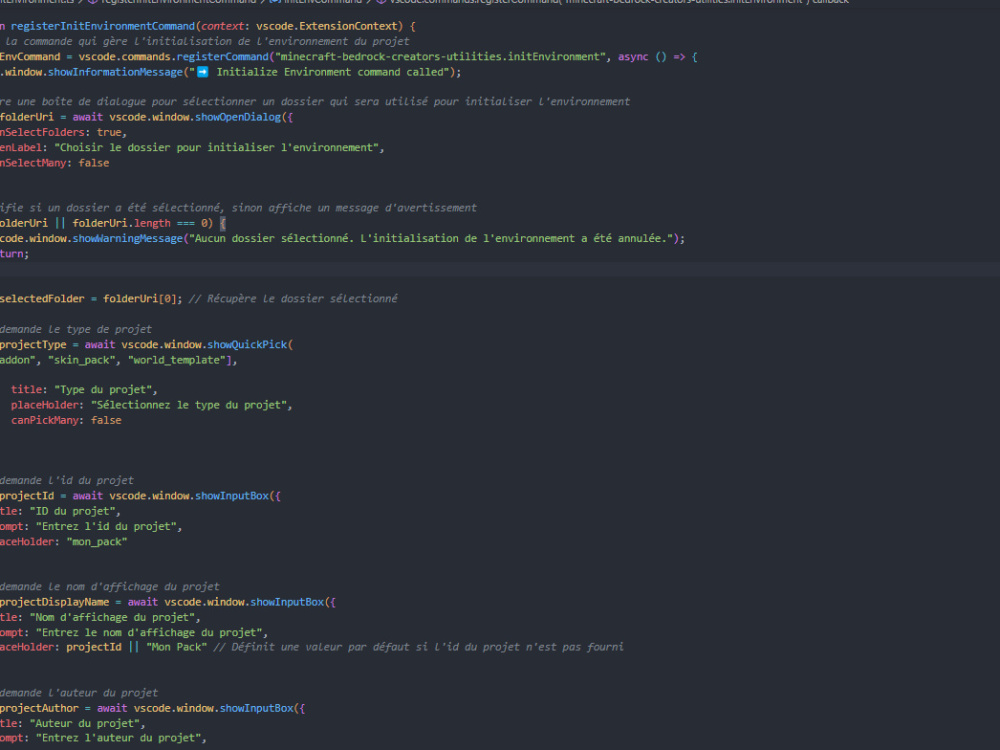Click the true value after nSelectFolders
This screenshot has width=1000, height=750.
(109, 133)
